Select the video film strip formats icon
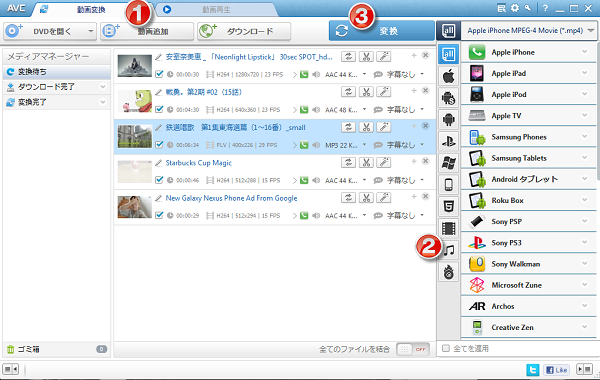 coord(448,228)
